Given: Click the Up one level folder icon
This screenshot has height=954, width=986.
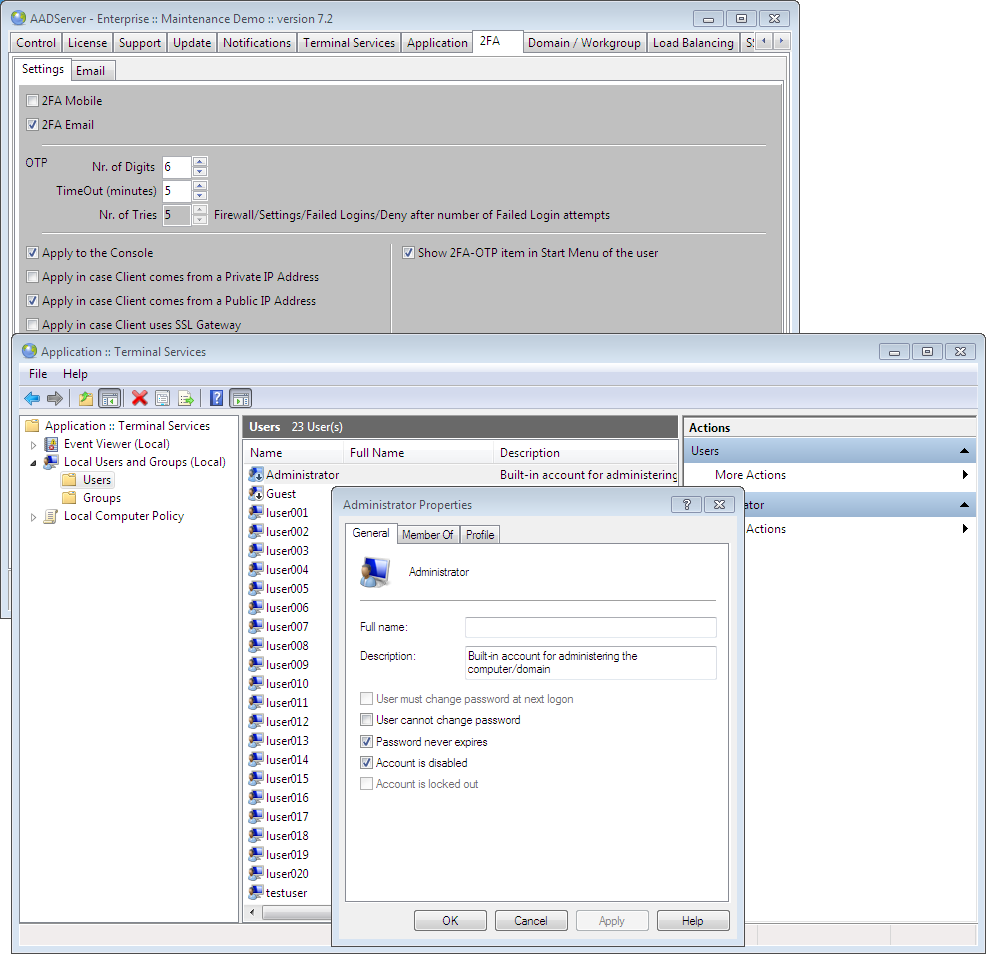Looking at the screenshot, I should [x=86, y=398].
